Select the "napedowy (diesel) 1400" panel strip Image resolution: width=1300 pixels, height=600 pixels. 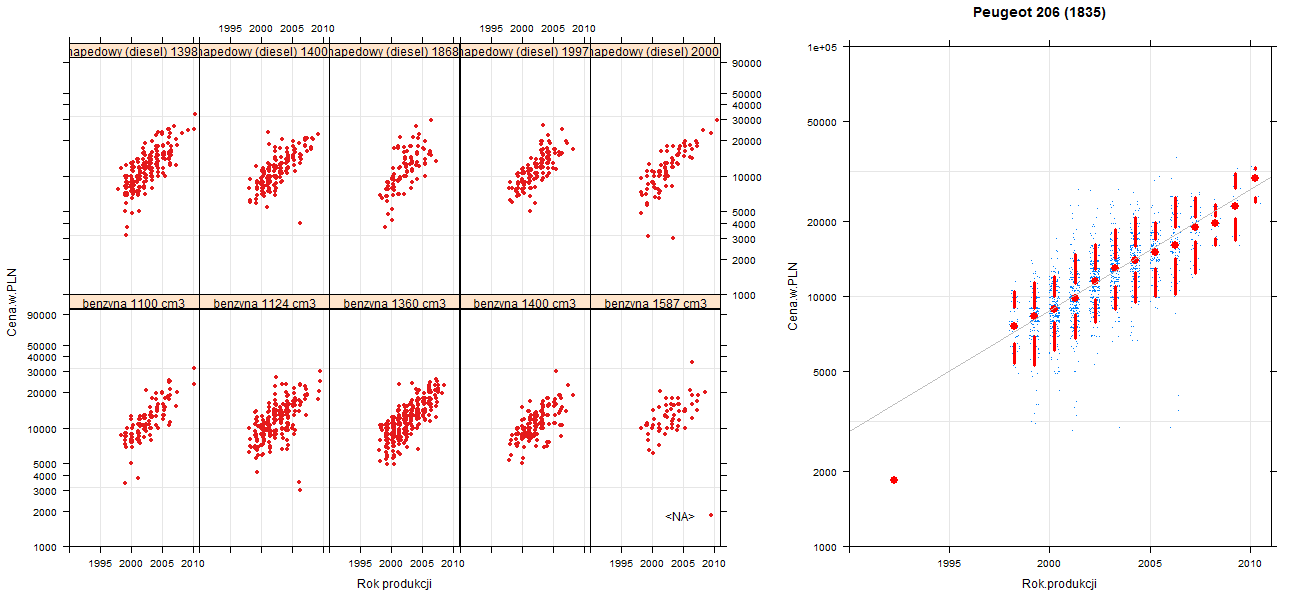[x=264, y=52]
